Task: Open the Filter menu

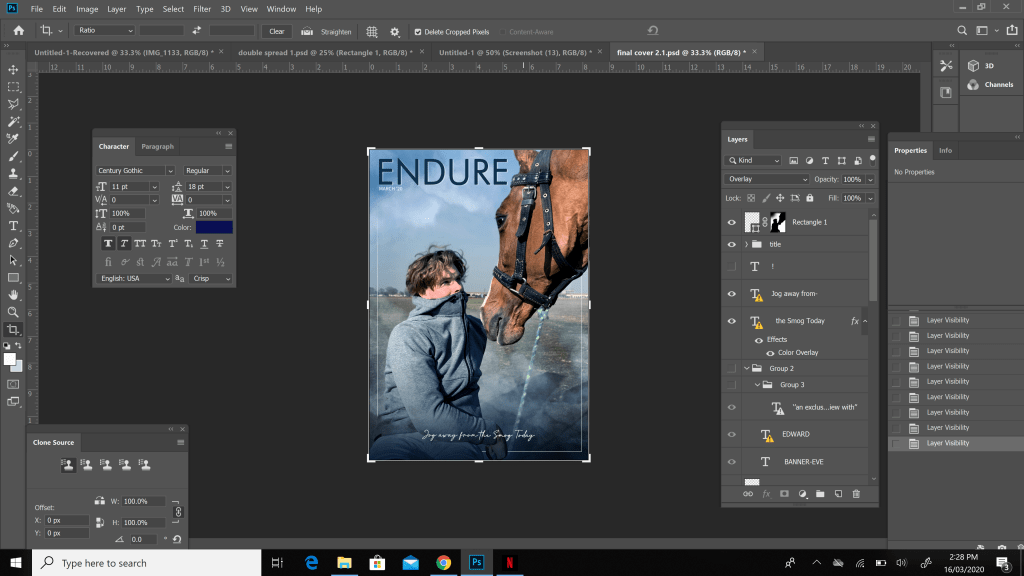Action: coord(201,9)
